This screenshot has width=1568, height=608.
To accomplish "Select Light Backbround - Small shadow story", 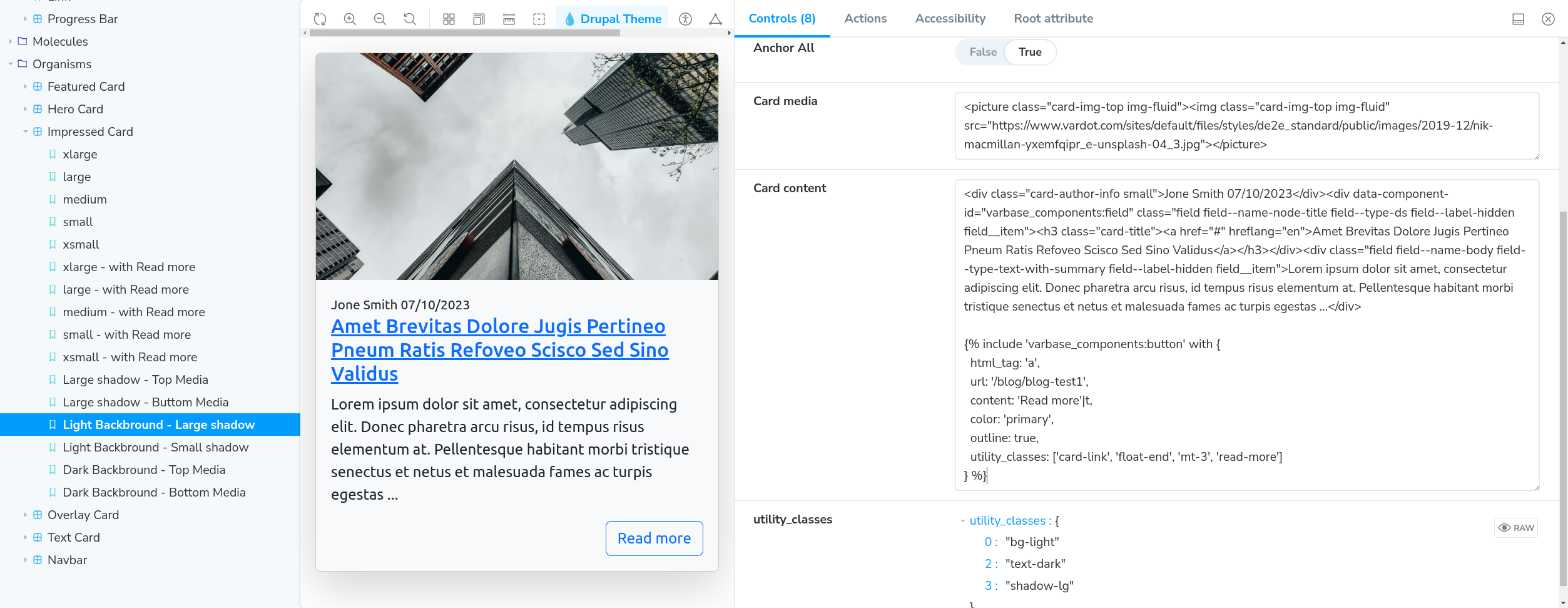I will coord(156,447).
